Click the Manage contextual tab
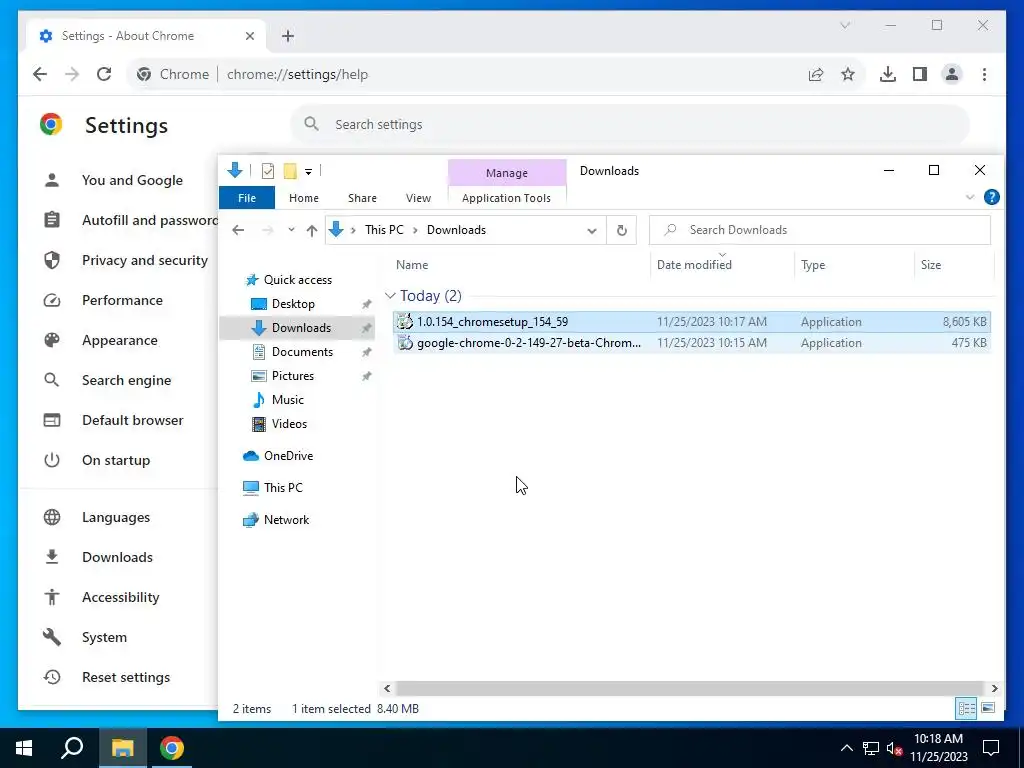Screen dimensions: 1024x768 [x=507, y=173]
